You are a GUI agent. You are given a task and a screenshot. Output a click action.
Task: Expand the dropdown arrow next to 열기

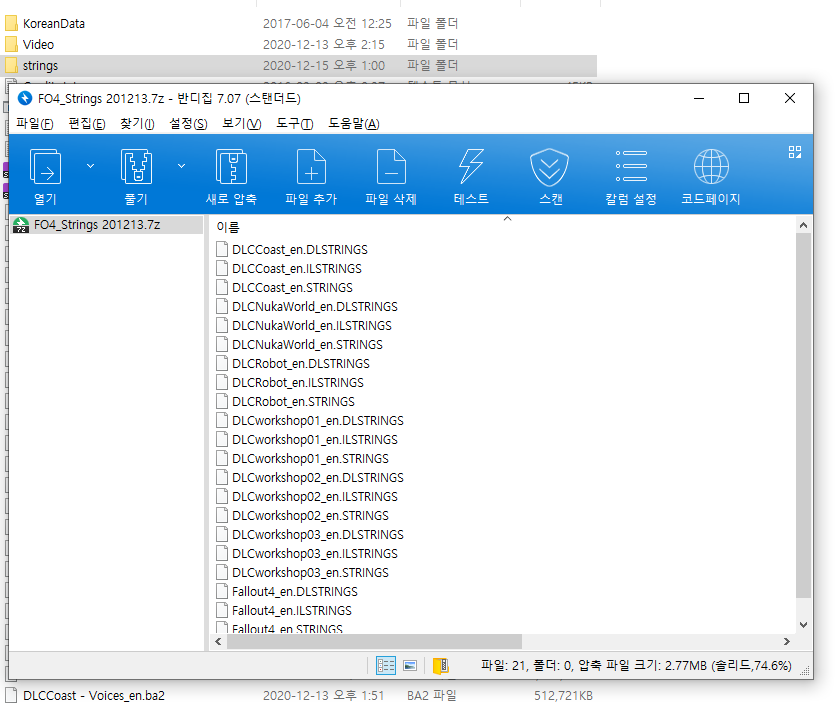[91, 166]
